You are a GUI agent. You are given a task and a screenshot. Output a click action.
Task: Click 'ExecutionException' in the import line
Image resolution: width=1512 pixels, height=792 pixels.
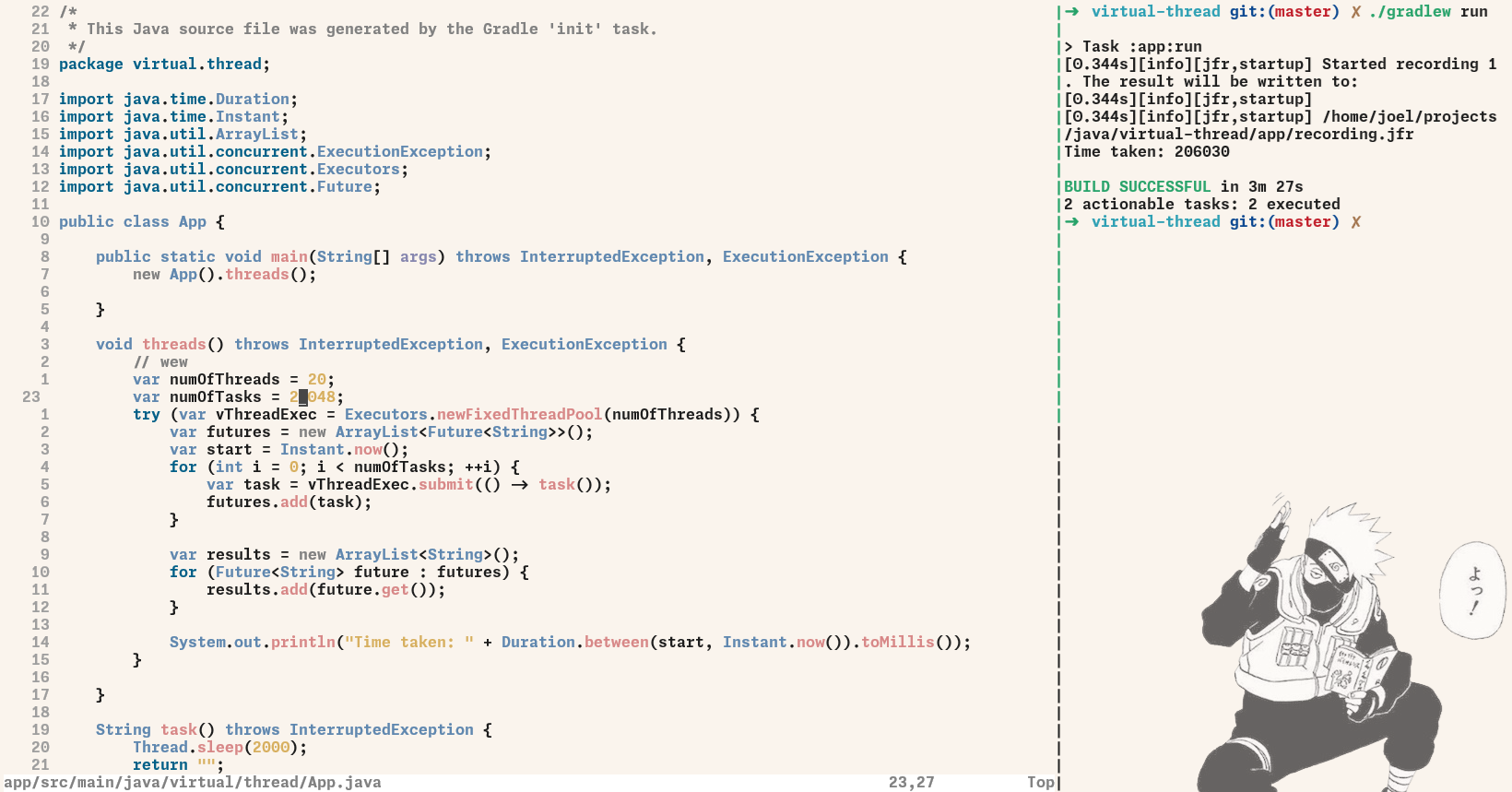click(x=400, y=151)
